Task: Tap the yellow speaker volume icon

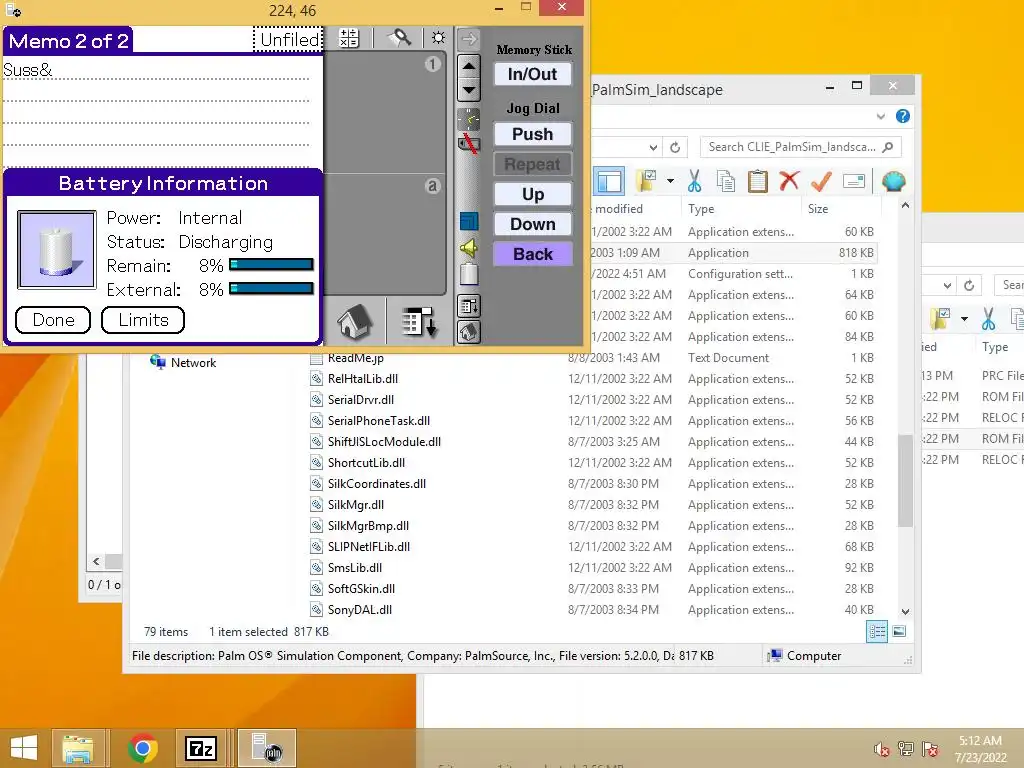Action: (x=469, y=248)
